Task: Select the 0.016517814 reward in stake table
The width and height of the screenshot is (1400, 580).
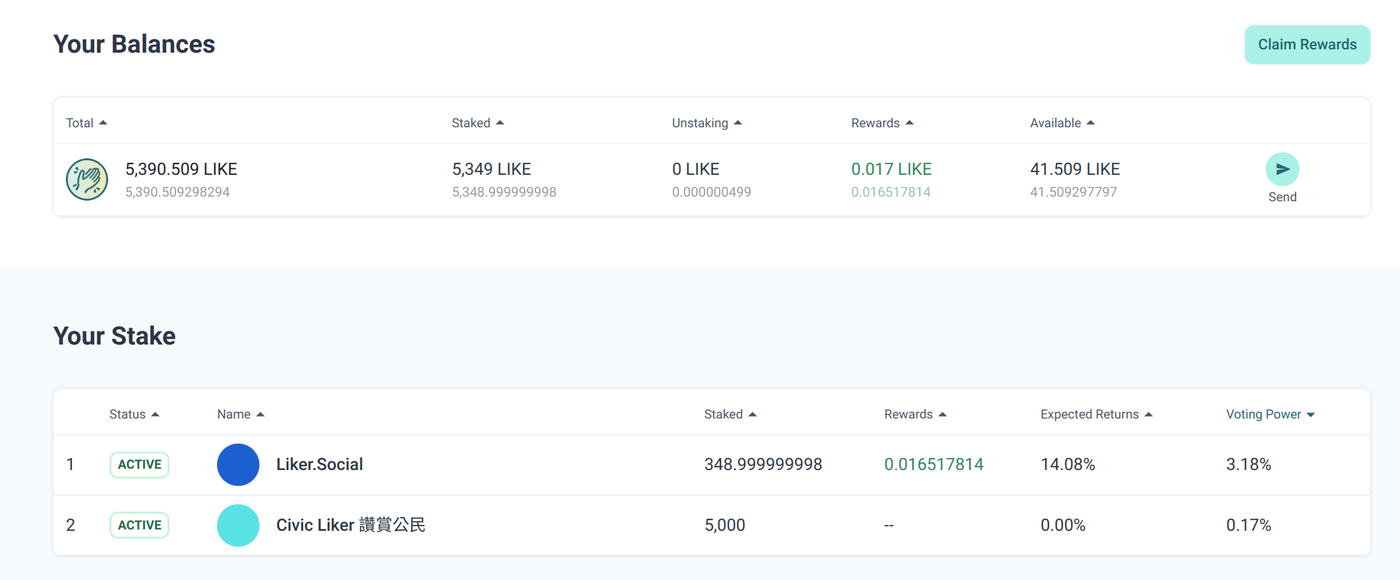Action: [x=934, y=465]
